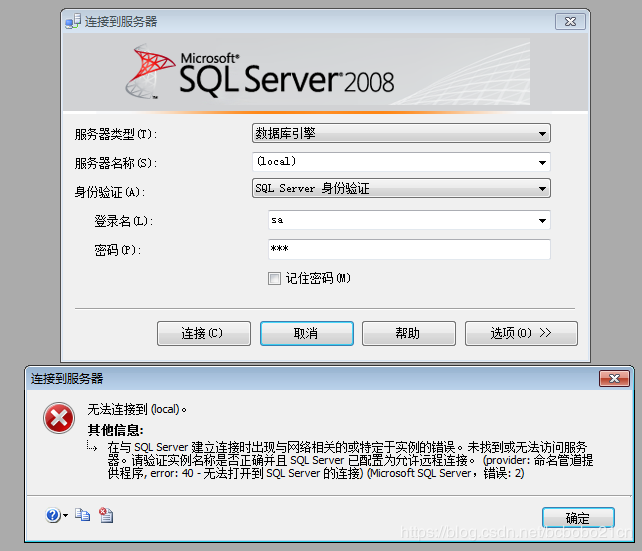Click the SQL Server 2008 logo
642x551 pixels.
tap(260, 72)
